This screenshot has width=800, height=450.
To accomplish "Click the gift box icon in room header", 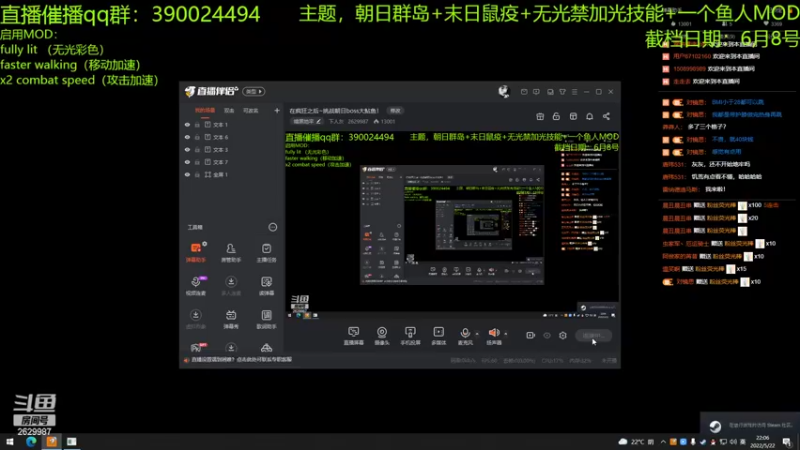I will (540, 116).
